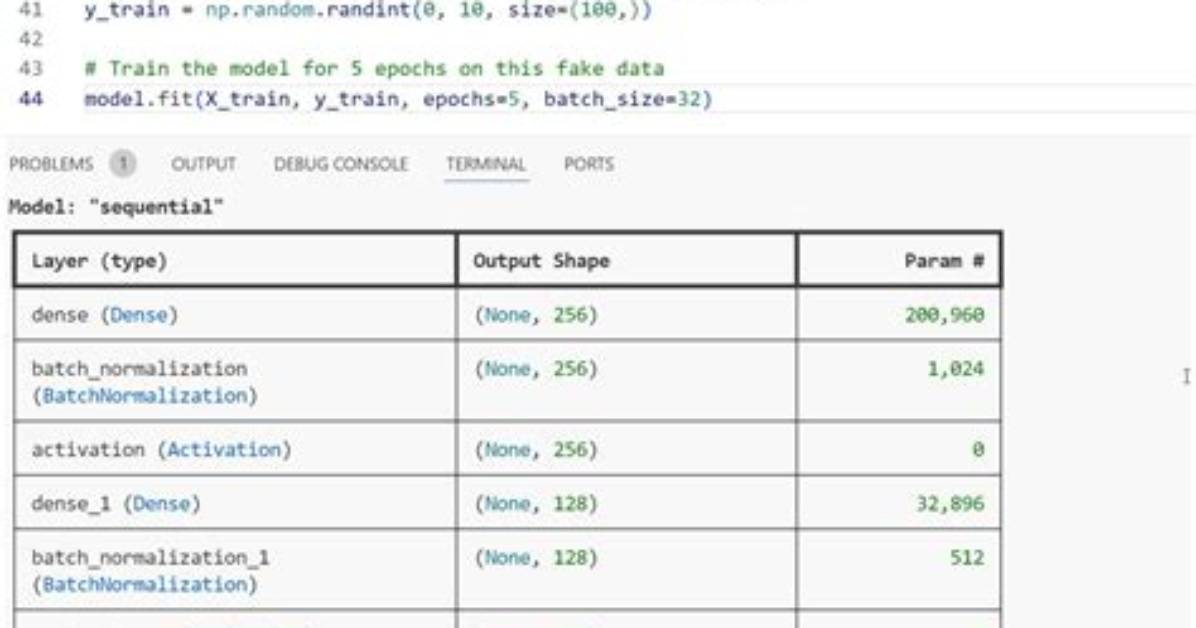Click the activation row param value 0

[x=978, y=449]
